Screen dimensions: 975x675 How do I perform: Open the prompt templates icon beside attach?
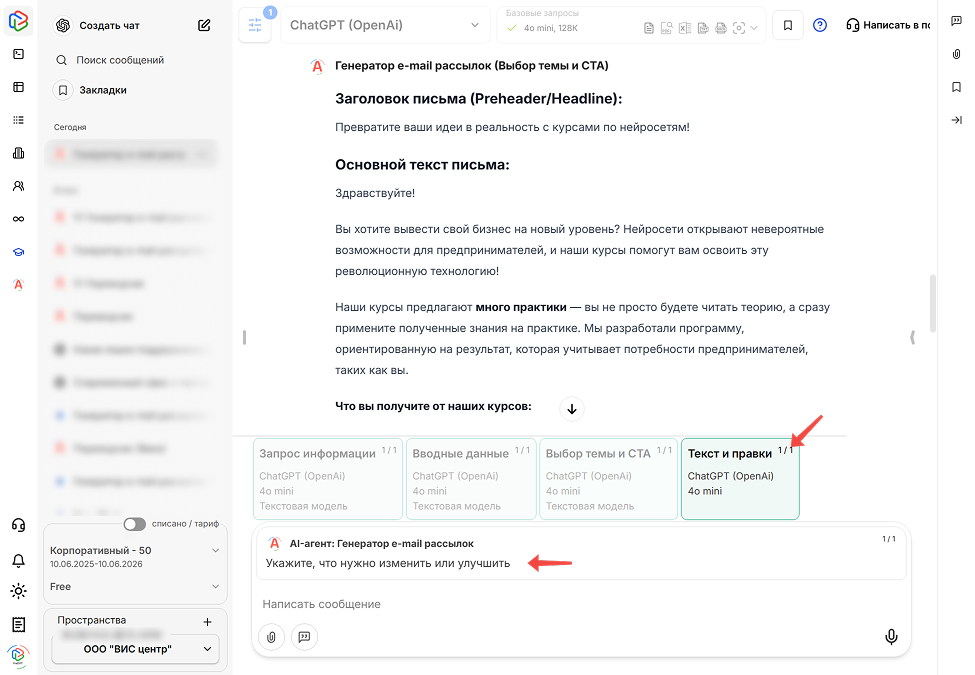[x=304, y=636]
